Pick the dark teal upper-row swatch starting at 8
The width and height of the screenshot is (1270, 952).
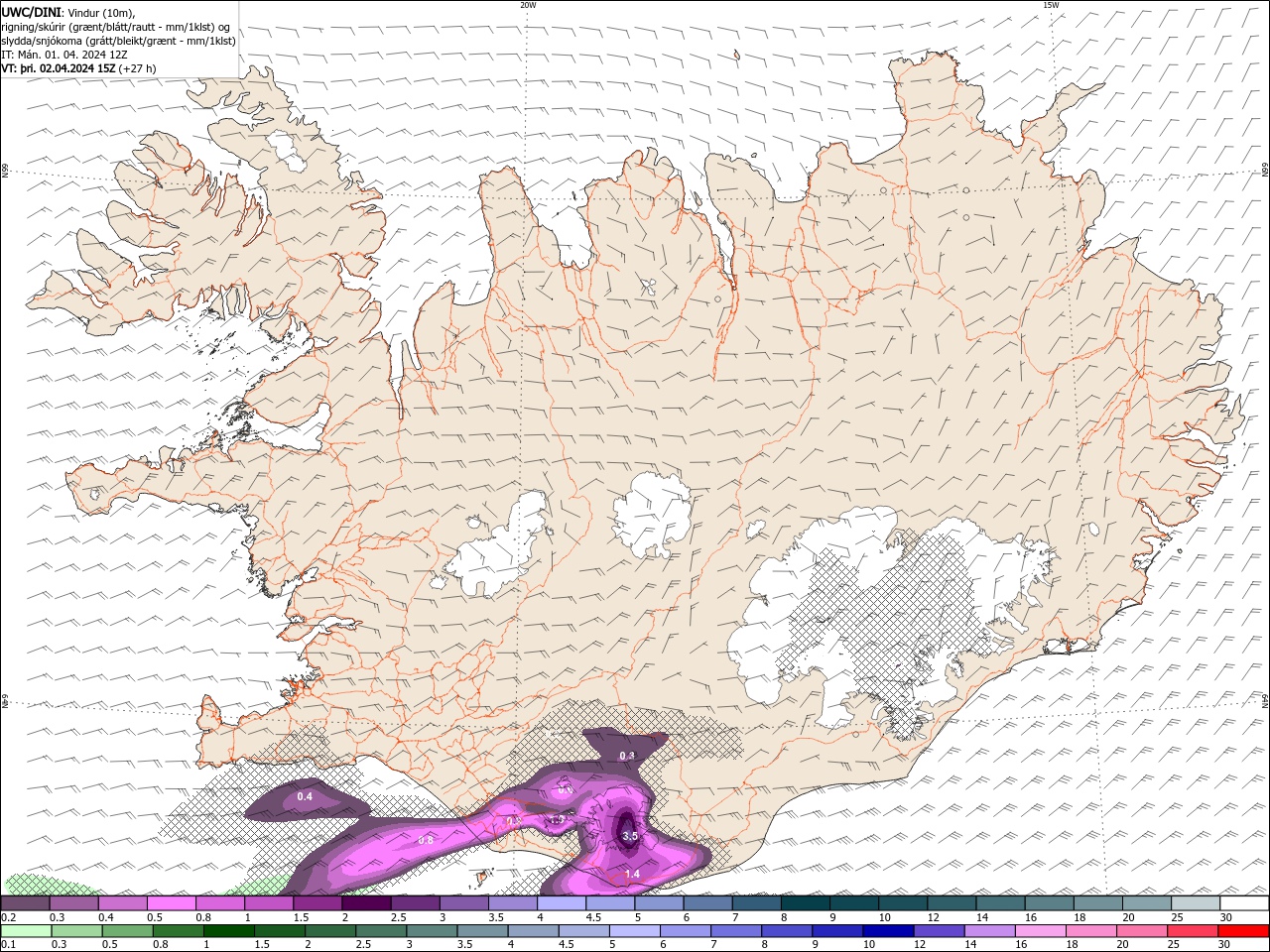[804, 903]
